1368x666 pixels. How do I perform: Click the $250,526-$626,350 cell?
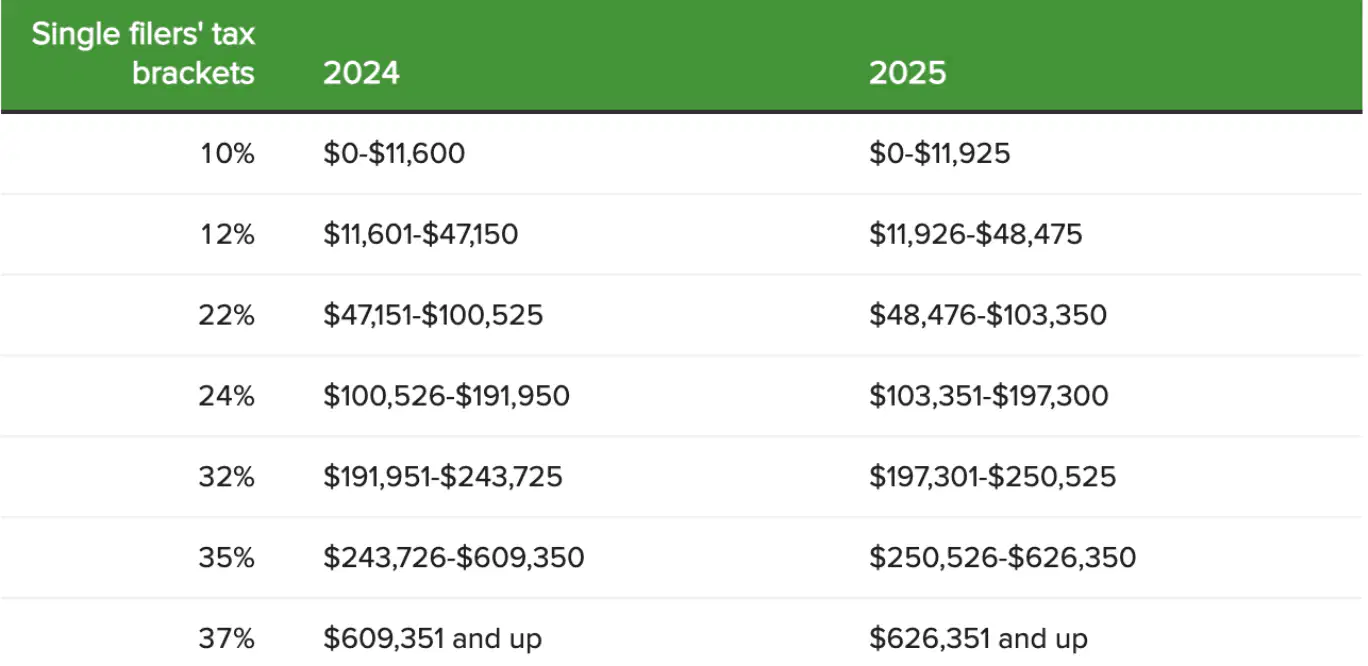(x=1003, y=557)
